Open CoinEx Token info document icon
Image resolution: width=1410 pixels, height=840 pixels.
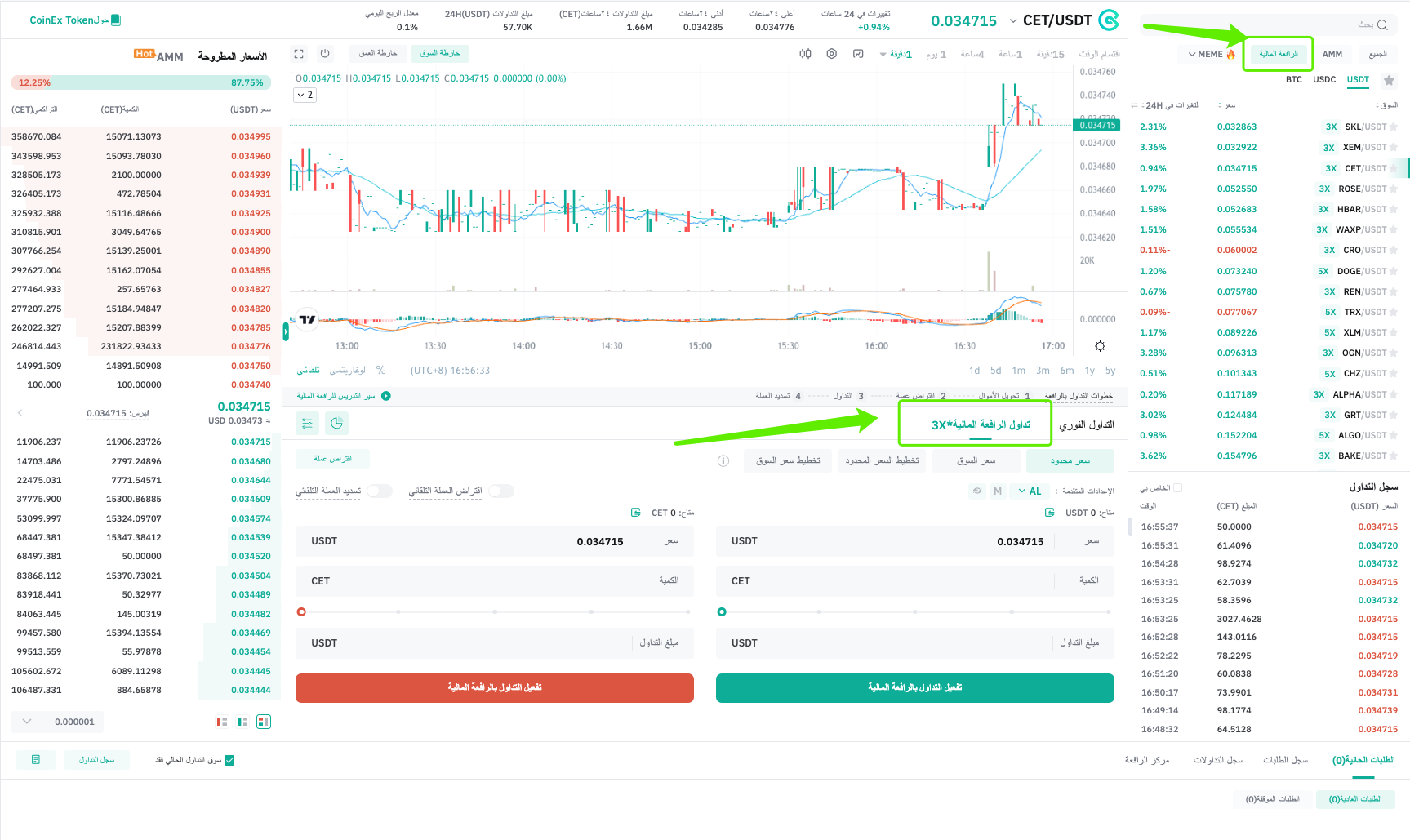click(x=116, y=20)
